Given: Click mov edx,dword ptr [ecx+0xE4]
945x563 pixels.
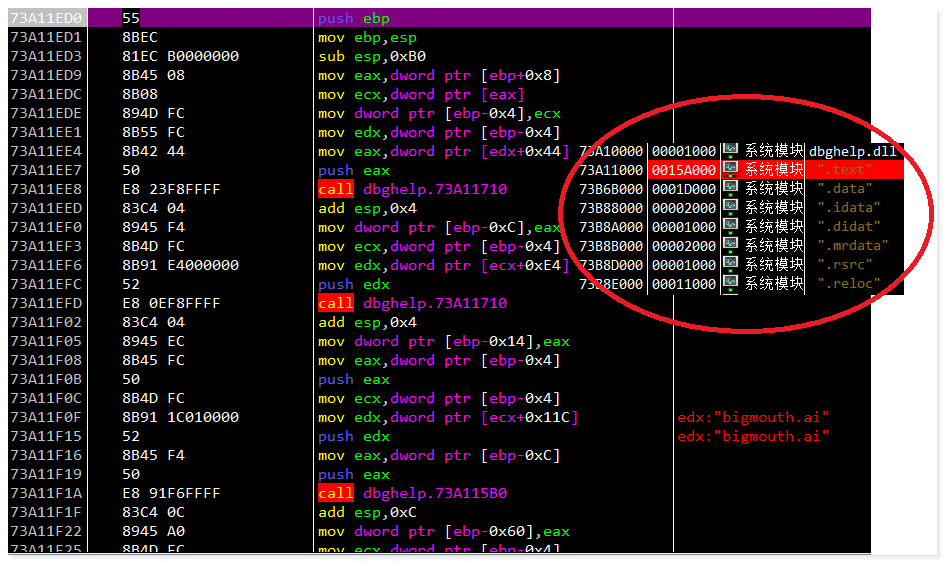Looking at the screenshot, I should click(x=444, y=265).
